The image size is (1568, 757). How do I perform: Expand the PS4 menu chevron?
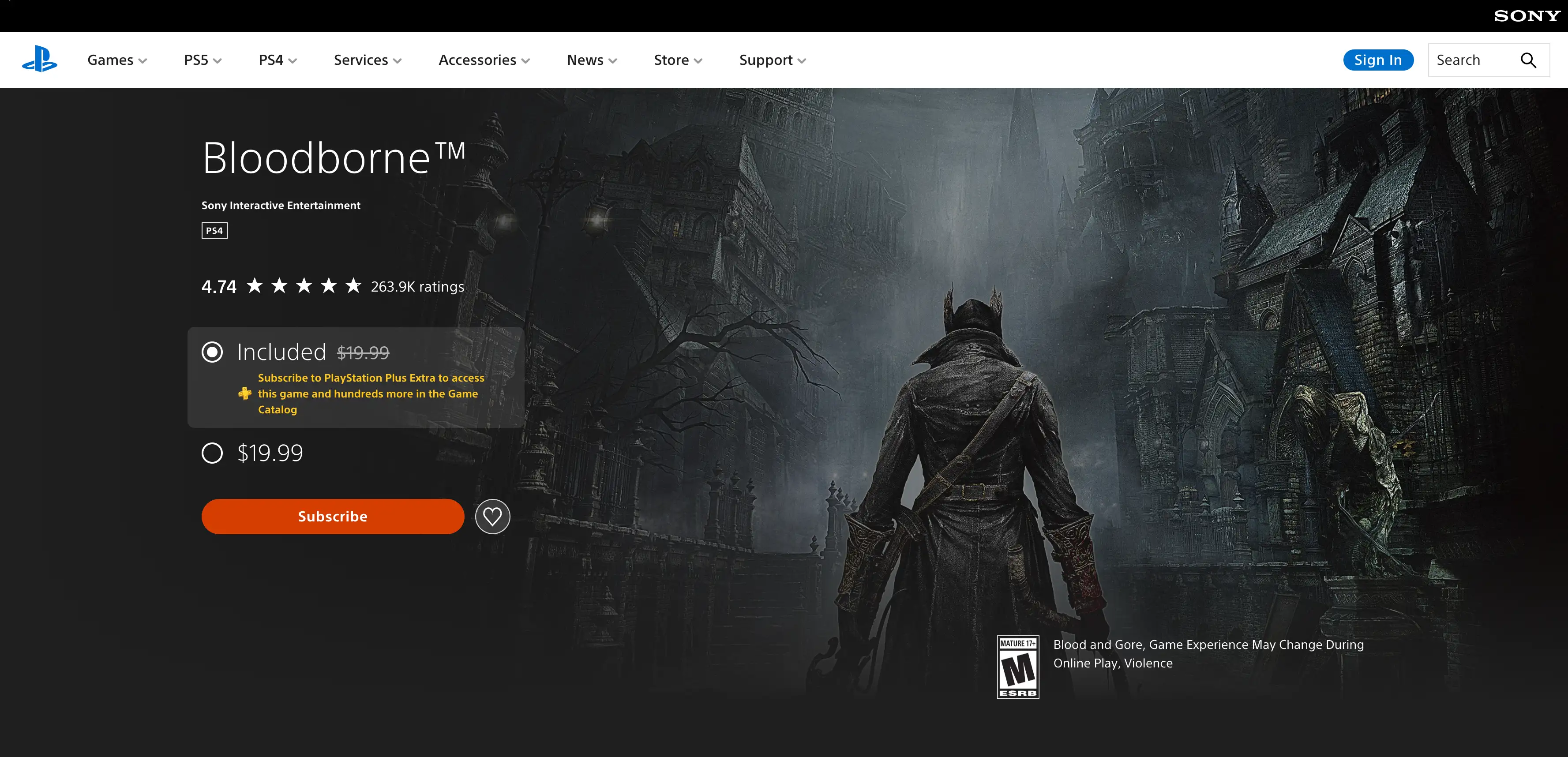293,61
